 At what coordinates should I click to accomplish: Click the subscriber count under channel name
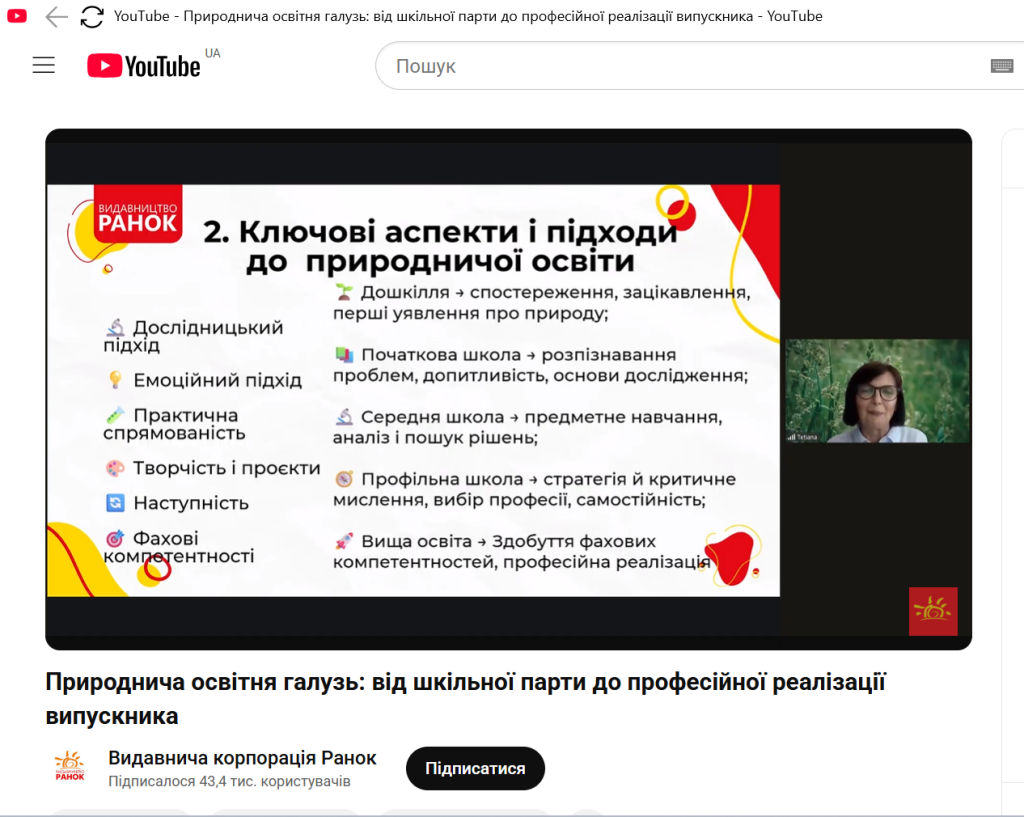pos(229,781)
